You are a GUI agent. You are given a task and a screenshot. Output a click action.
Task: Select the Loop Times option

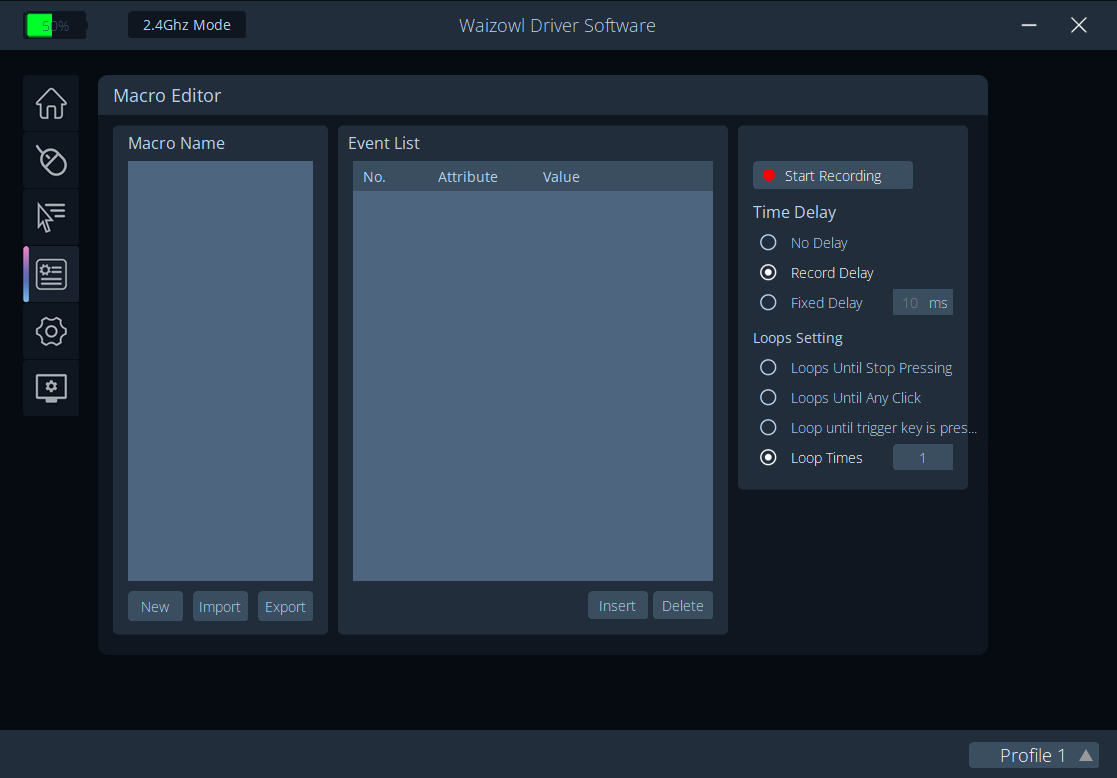(811, 457)
